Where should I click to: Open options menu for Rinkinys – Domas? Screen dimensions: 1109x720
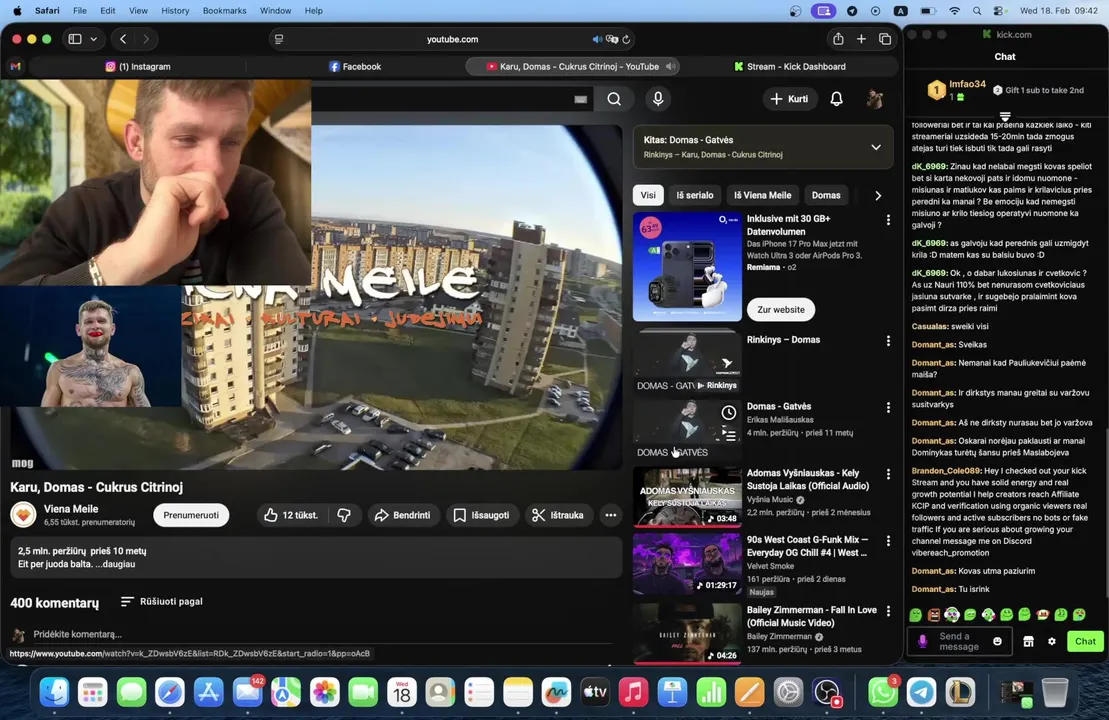(x=888, y=341)
